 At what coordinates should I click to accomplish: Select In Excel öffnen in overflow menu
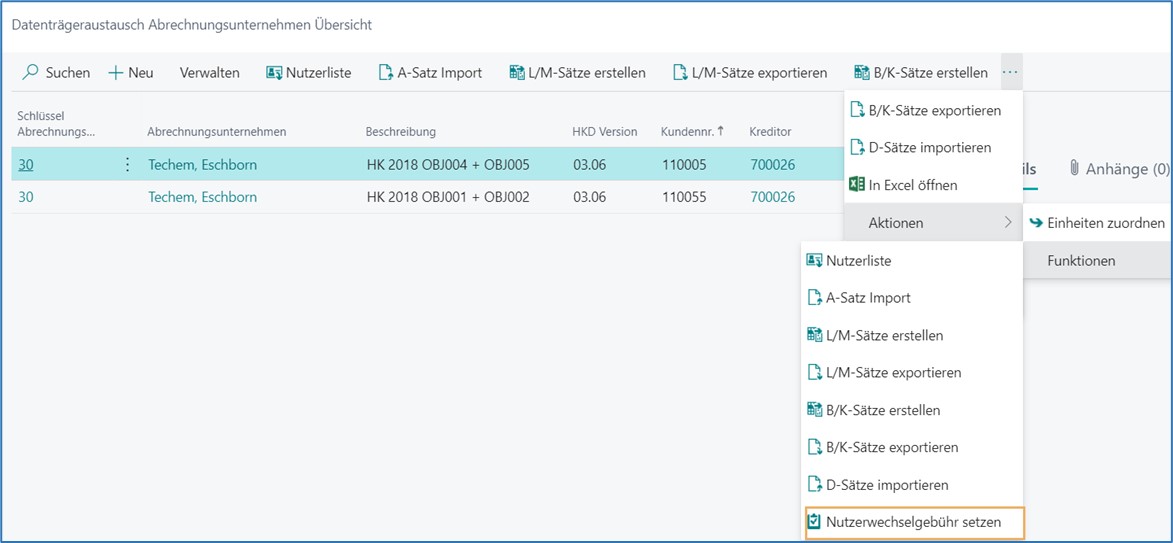click(912, 185)
